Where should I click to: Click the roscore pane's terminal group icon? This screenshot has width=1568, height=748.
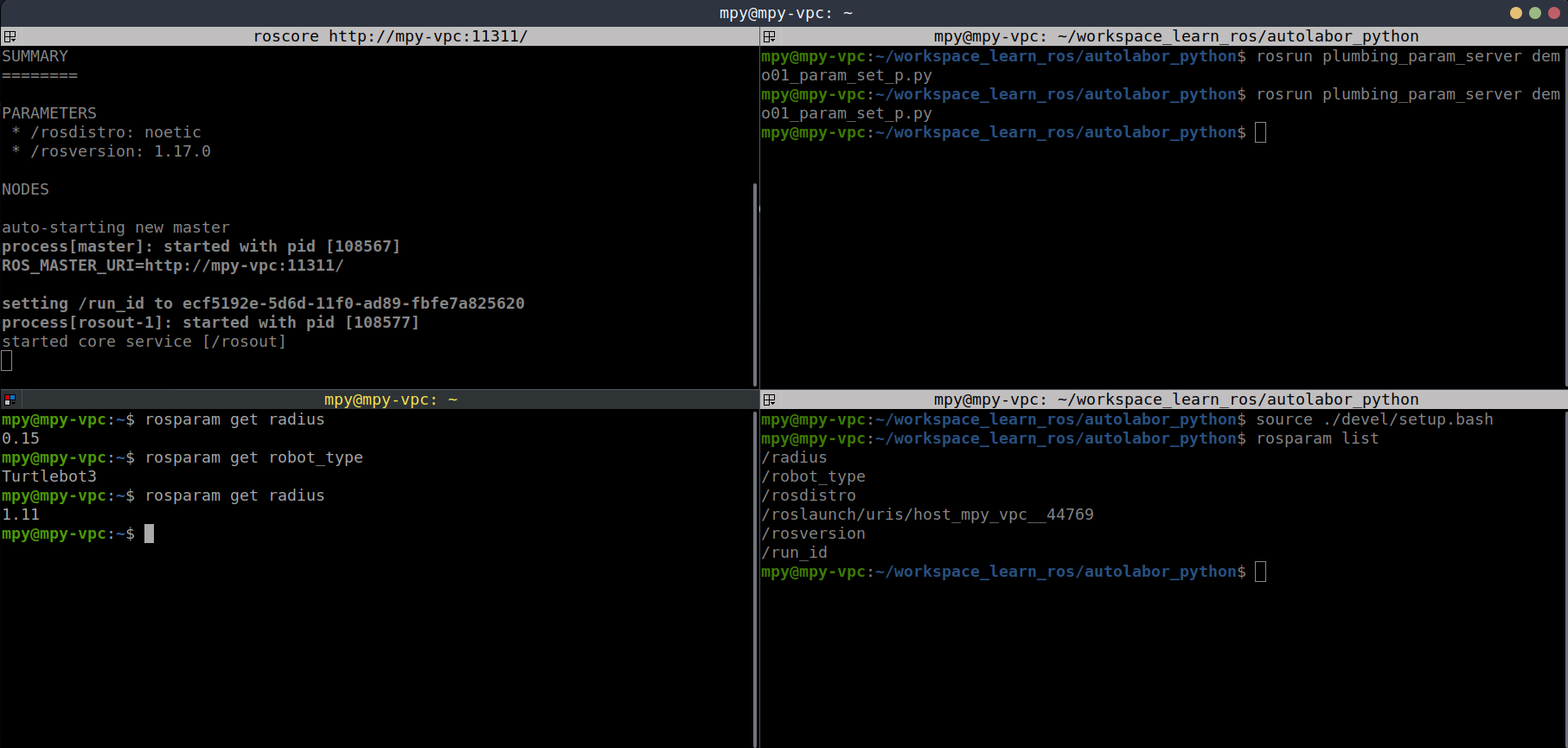(10, 36)
